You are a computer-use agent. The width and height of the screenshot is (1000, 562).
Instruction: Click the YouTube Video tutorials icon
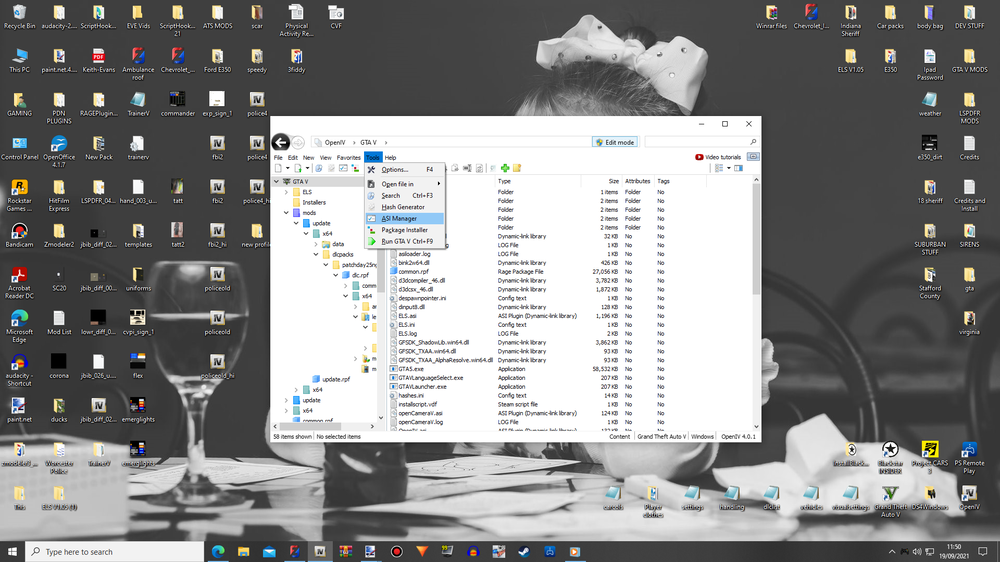click(x=699, y=157)
